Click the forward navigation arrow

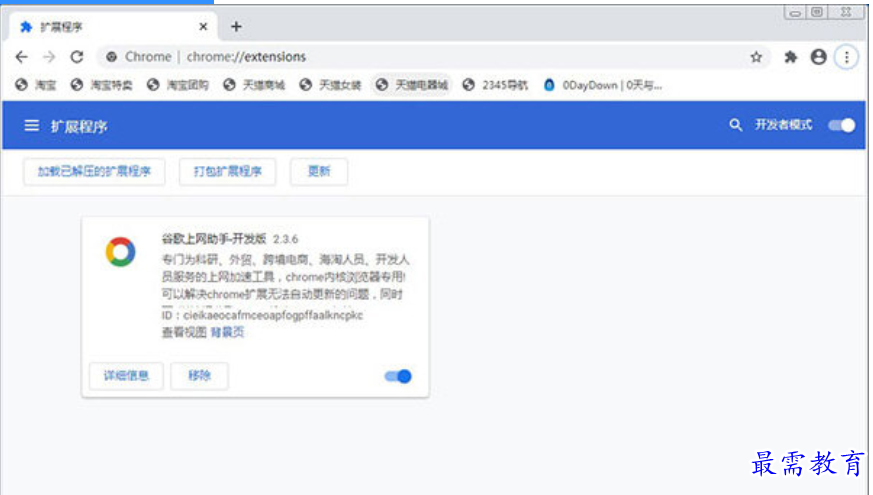(49, 57)
